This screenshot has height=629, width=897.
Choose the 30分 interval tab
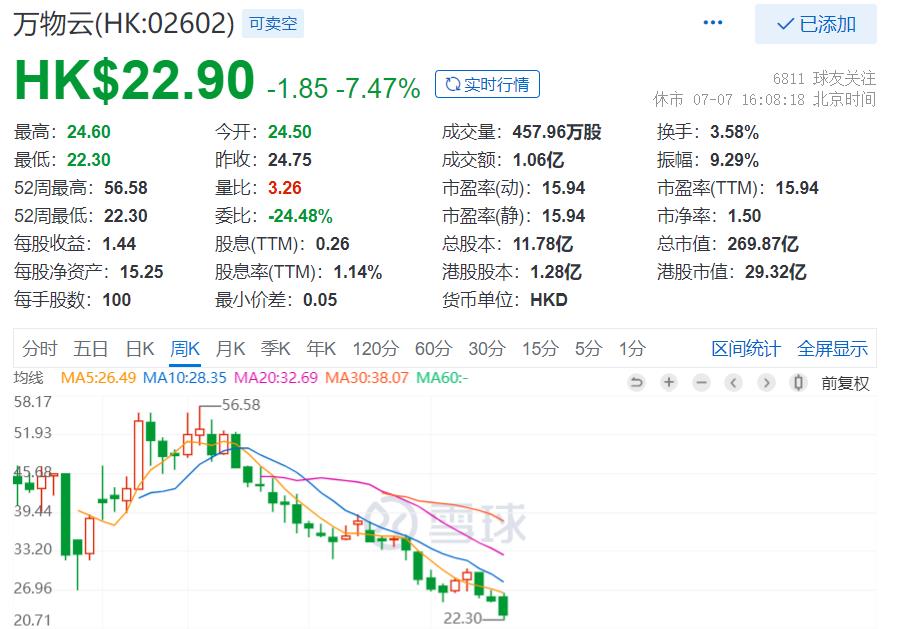[487, 348]
